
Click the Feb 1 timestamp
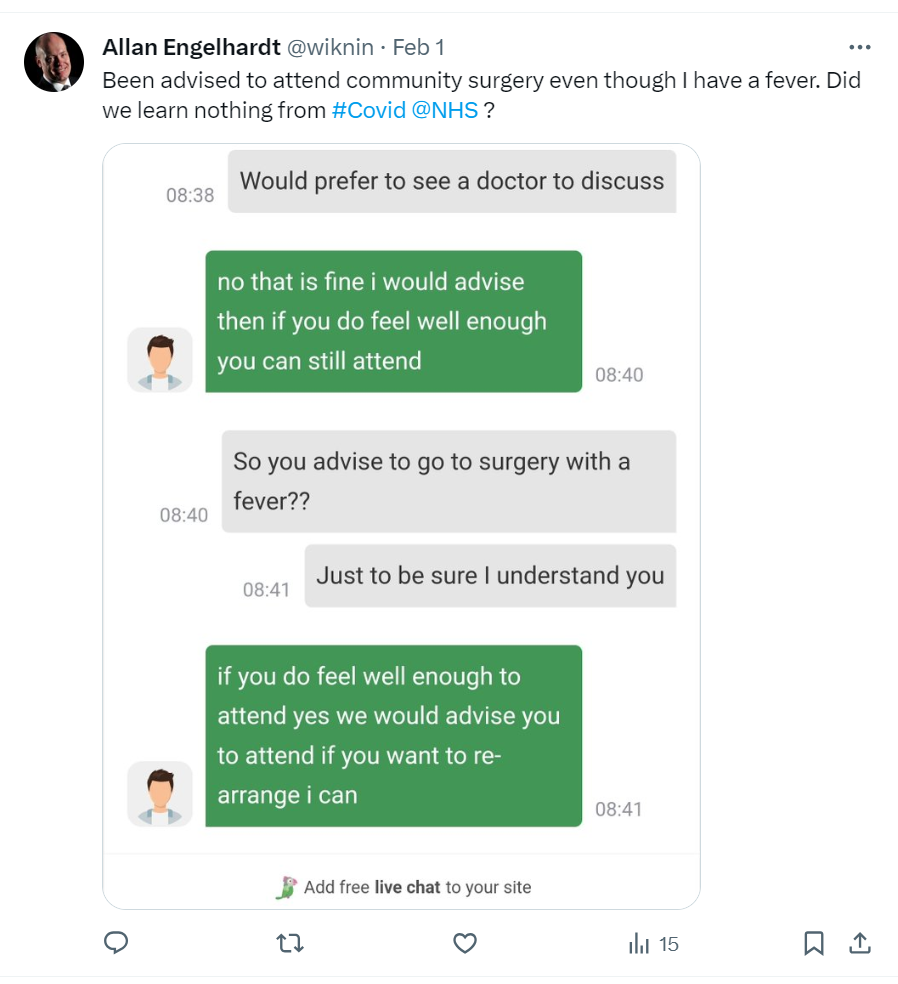(419, 47)
